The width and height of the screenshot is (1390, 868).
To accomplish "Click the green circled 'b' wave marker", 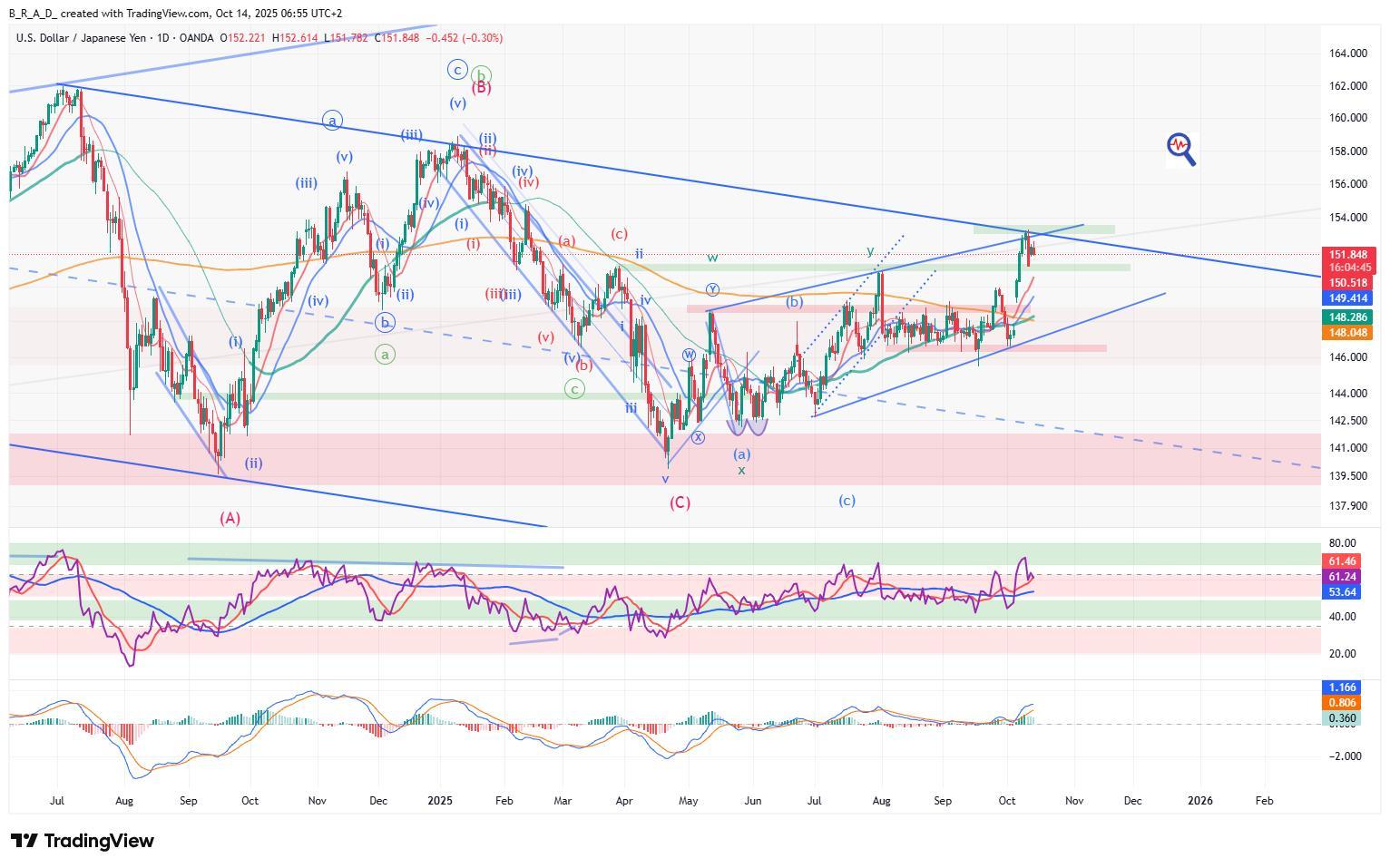I will (x=482, y=75).
